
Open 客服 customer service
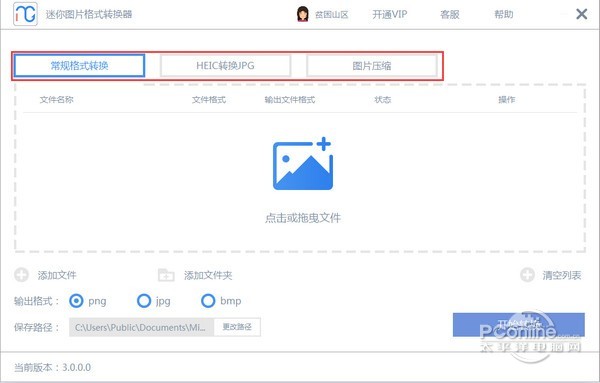click(x=450, y=15)
